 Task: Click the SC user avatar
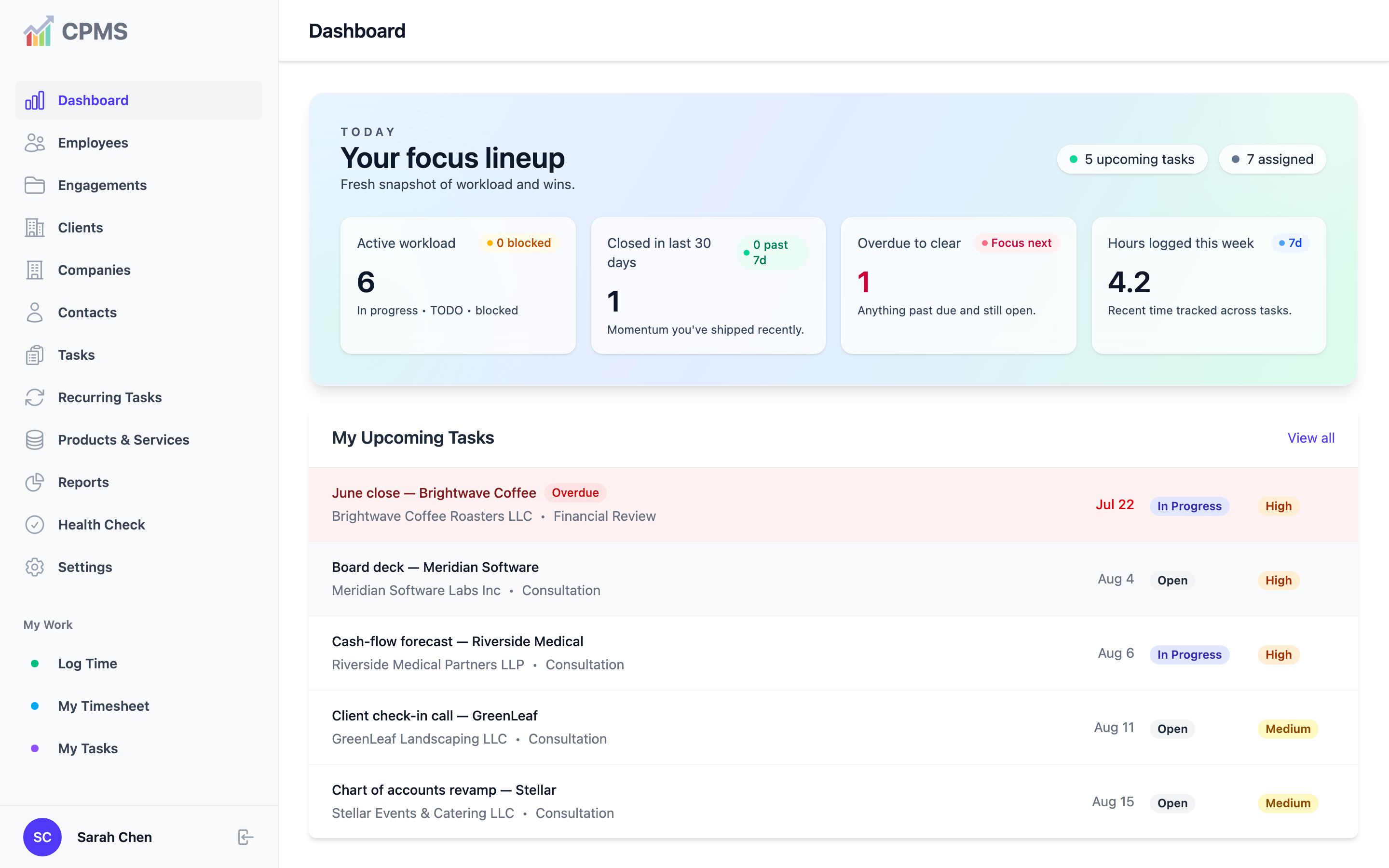(x=42, y=838)
